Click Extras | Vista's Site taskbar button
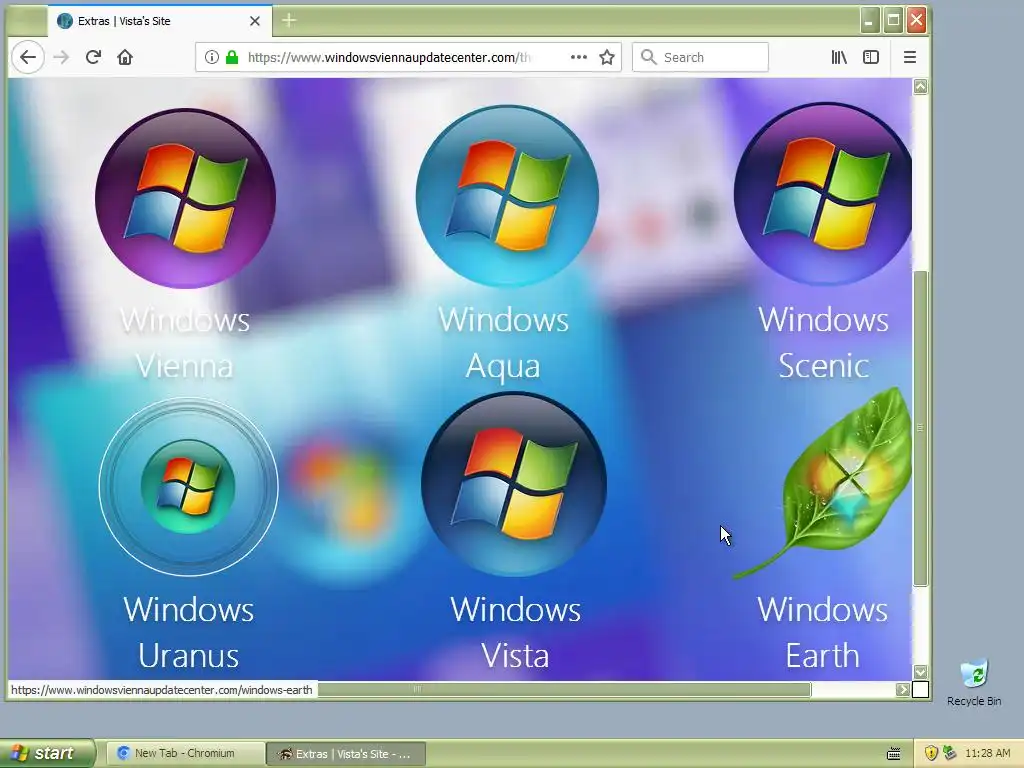The width and height of the screenshot is (1024, 768). pyautogui.click(x=347, y=754)
